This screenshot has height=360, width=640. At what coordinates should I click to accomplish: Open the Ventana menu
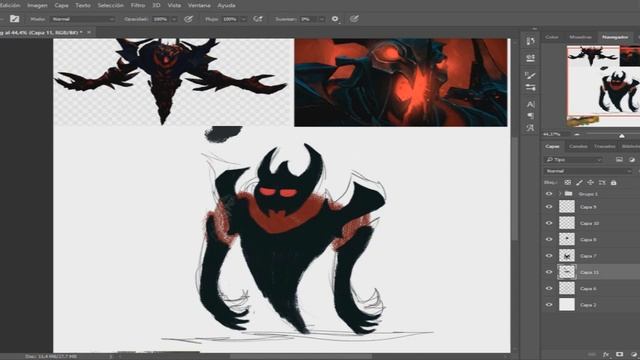point(199,5)
